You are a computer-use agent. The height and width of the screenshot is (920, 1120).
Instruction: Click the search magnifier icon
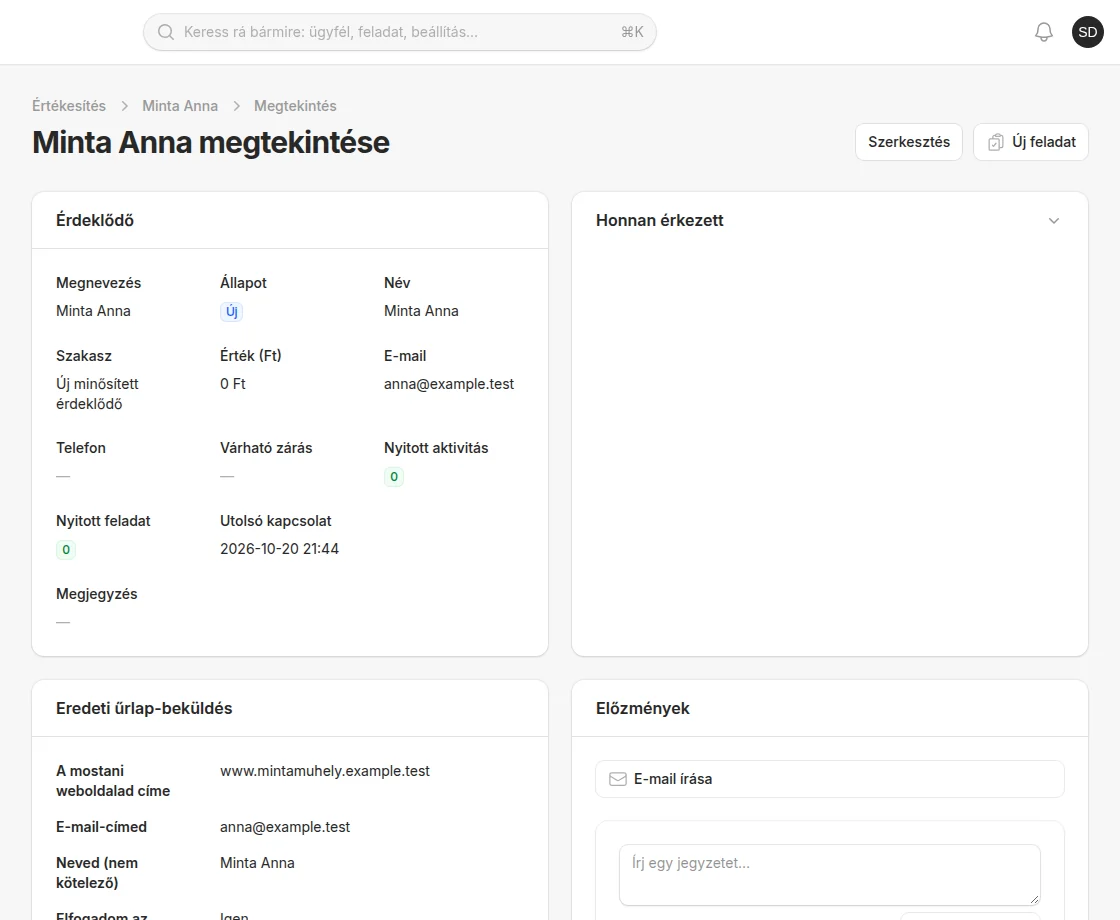166,32
